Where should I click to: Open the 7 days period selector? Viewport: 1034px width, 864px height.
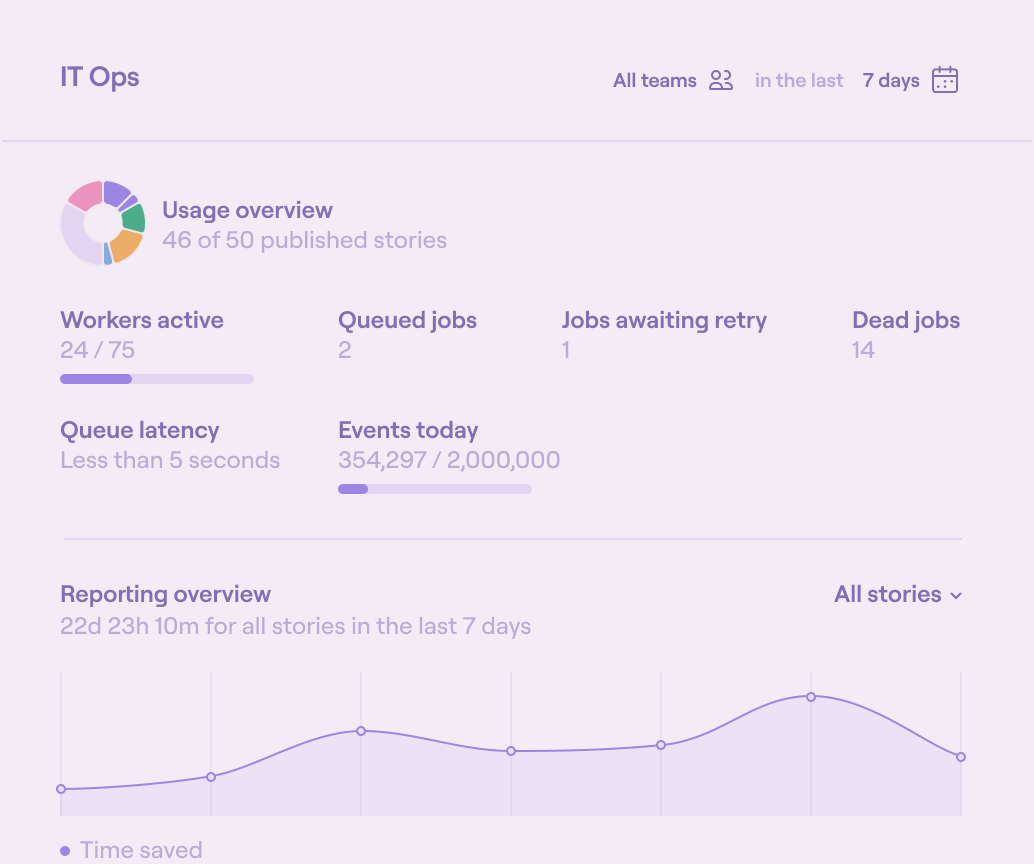click(x=891, y=81)
